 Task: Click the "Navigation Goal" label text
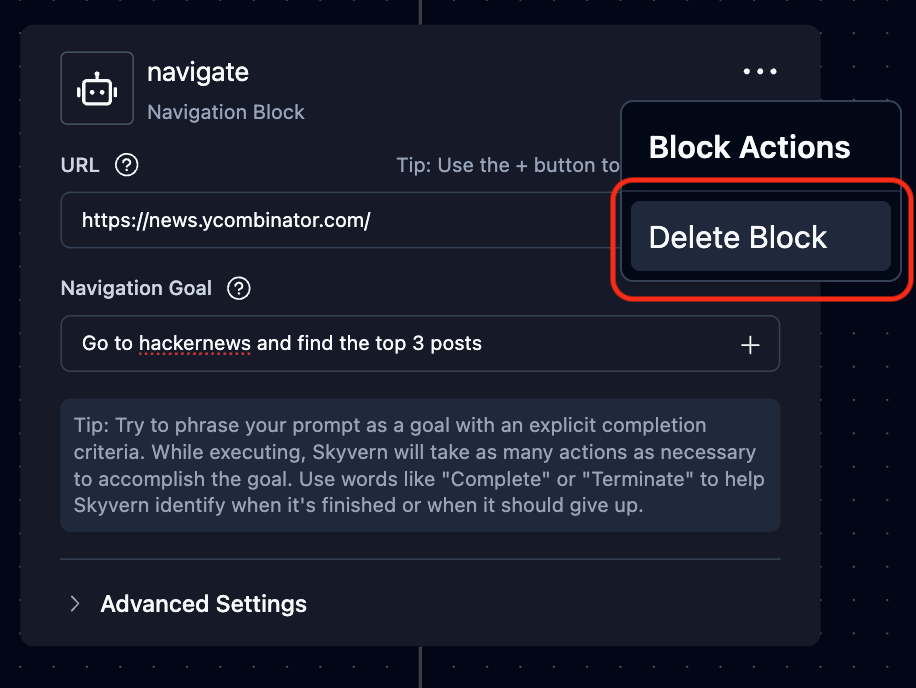coord(136,289)
